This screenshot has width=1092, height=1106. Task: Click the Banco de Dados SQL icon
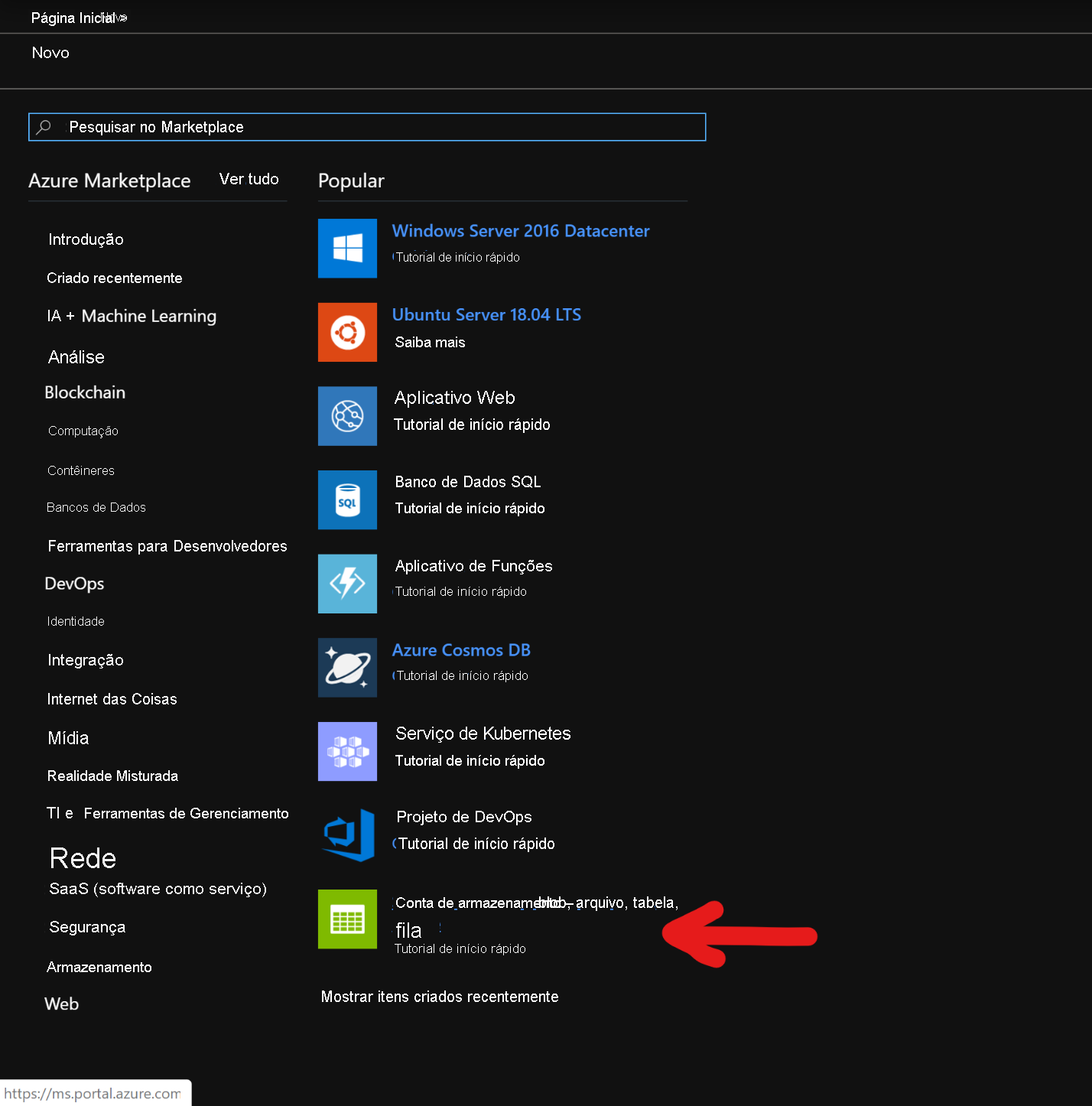(347, 499)
